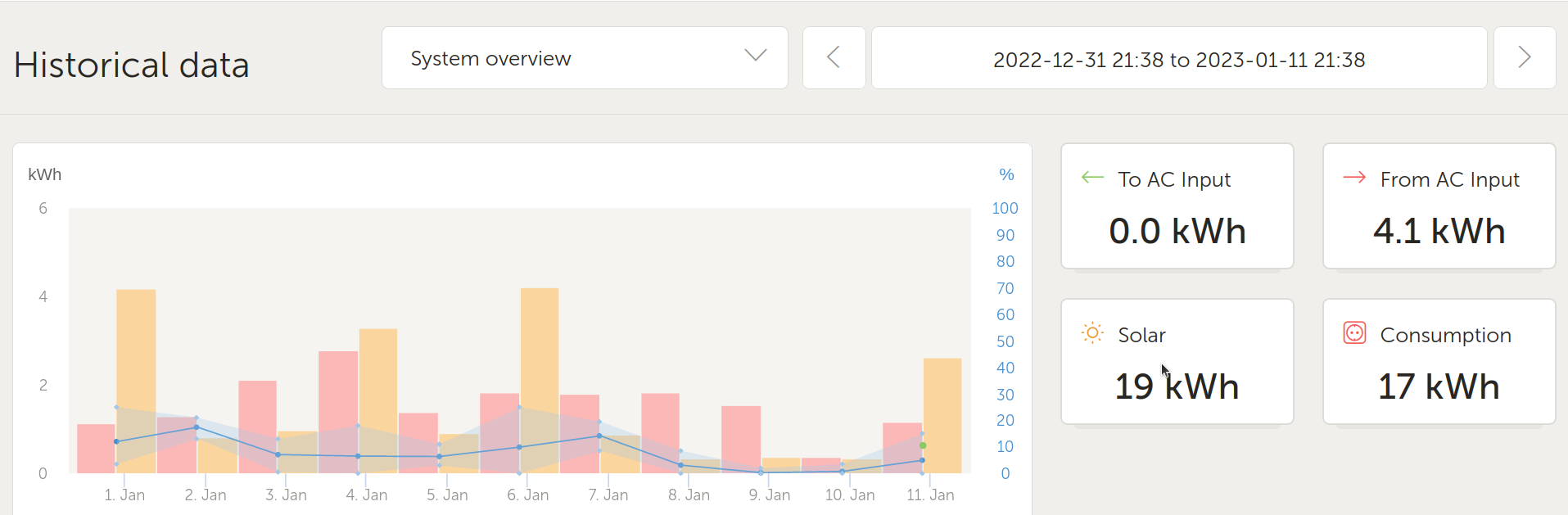Go to the previous date range
1568x515 pixels.
tap(834, 57)
